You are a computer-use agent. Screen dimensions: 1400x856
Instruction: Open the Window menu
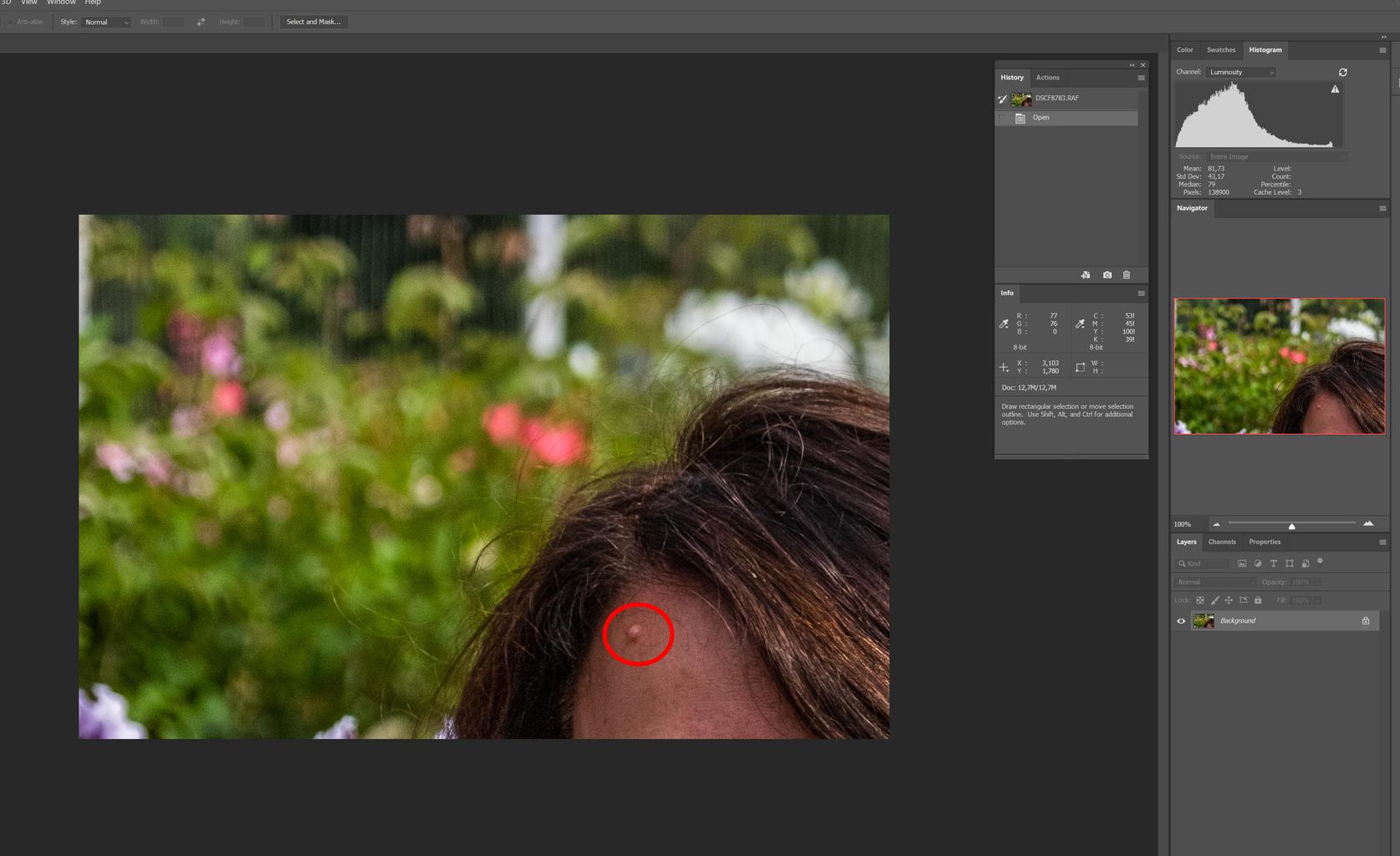click(x=61, y=3)
